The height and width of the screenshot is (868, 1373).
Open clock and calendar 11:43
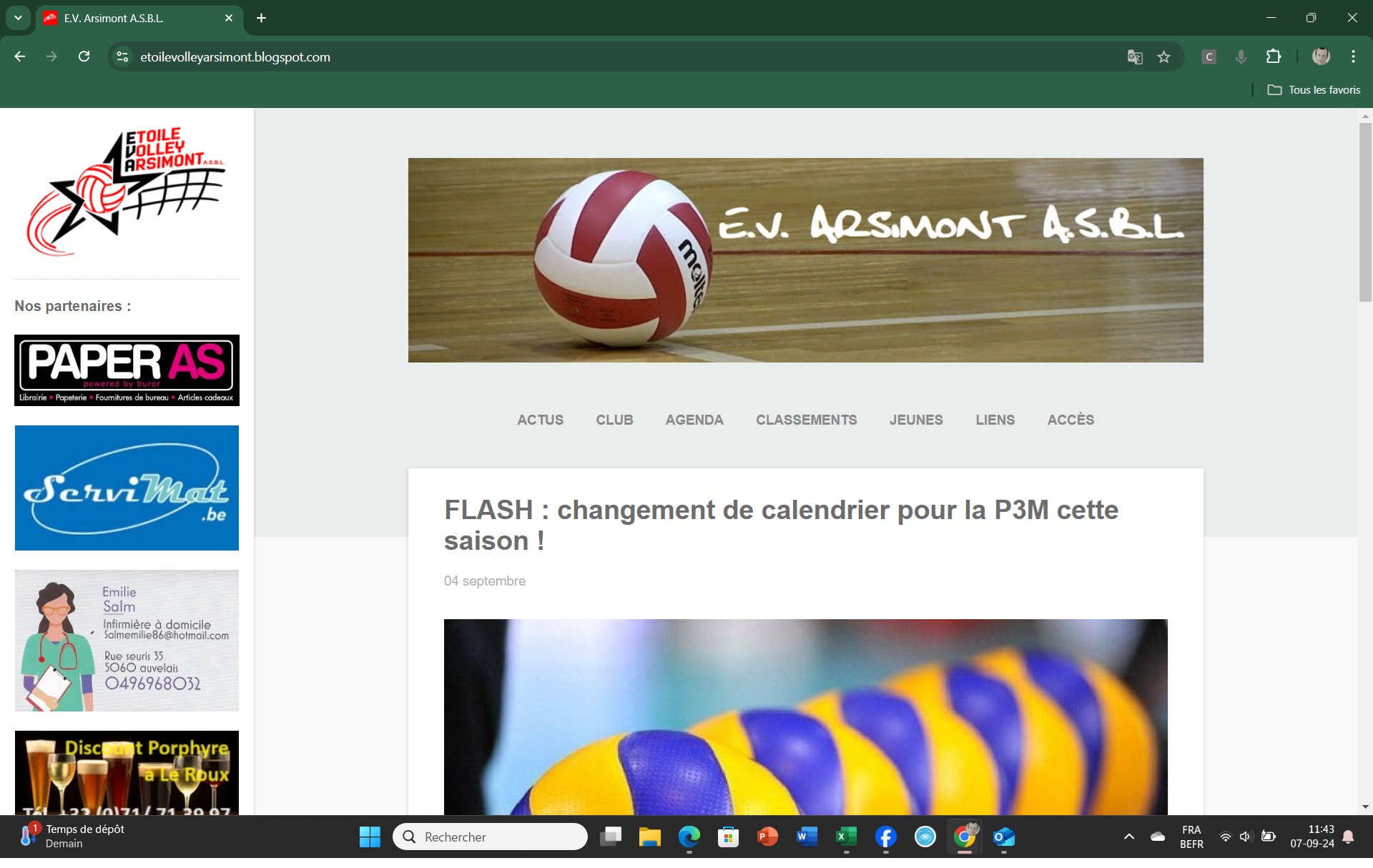coord(1312,837)
